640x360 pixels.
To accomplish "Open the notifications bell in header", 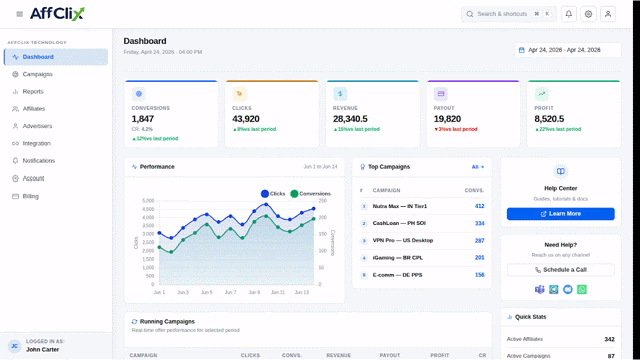I will click(x=569, y=14).
